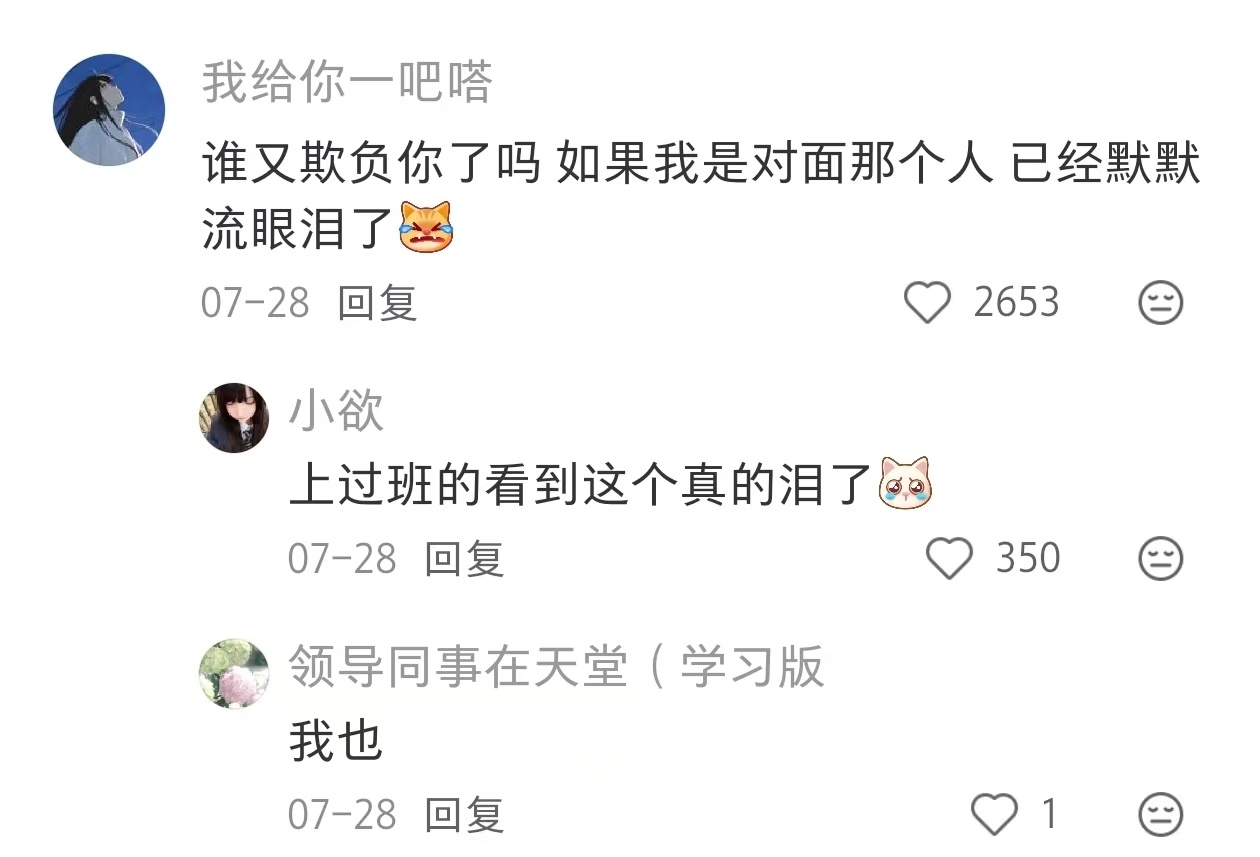The height and width of the screenshot is (857, 1260).
Task: Open 我给你一吧嗒's profile avatar
Action: click(x=108, y=109)
